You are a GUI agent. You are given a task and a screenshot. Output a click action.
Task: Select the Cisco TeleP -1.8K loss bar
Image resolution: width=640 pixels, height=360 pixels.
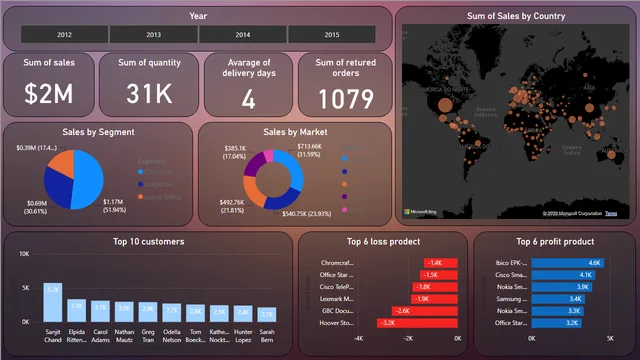pyautogui.click(x=435, y=287)
